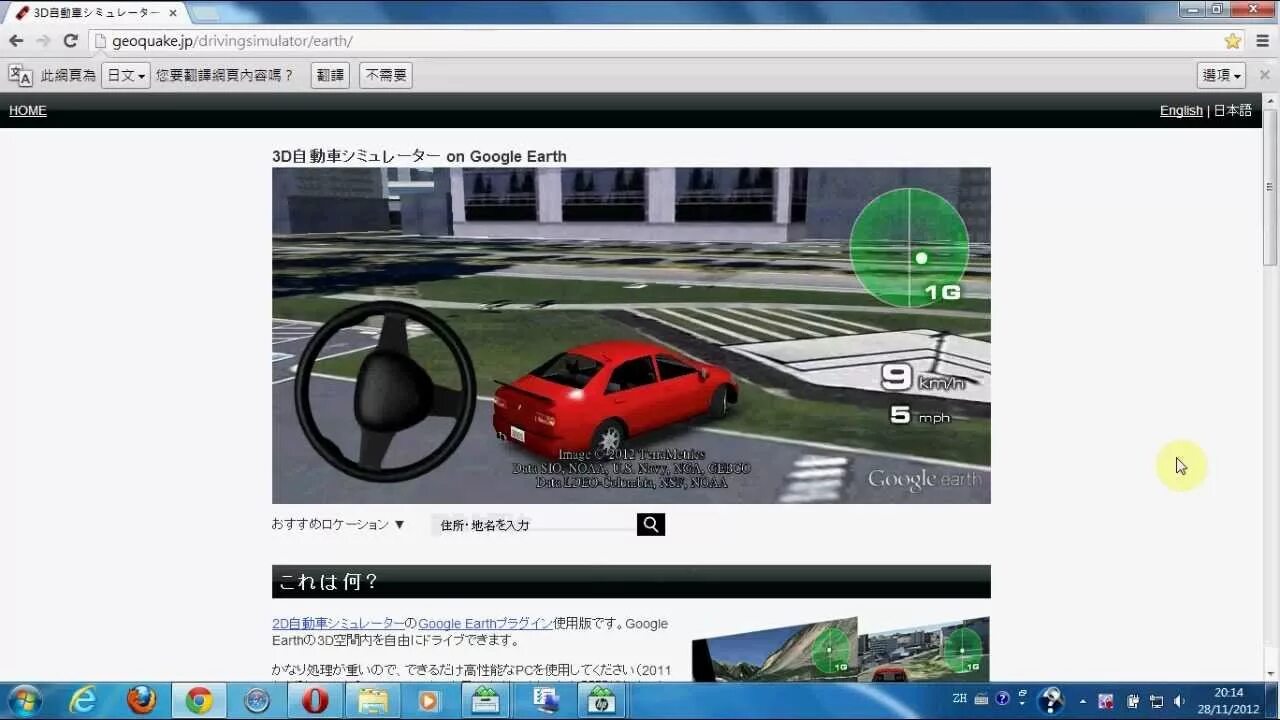
Task: Click the document-and-monitor taskbar icon
Action: click(x=545, y=701)
